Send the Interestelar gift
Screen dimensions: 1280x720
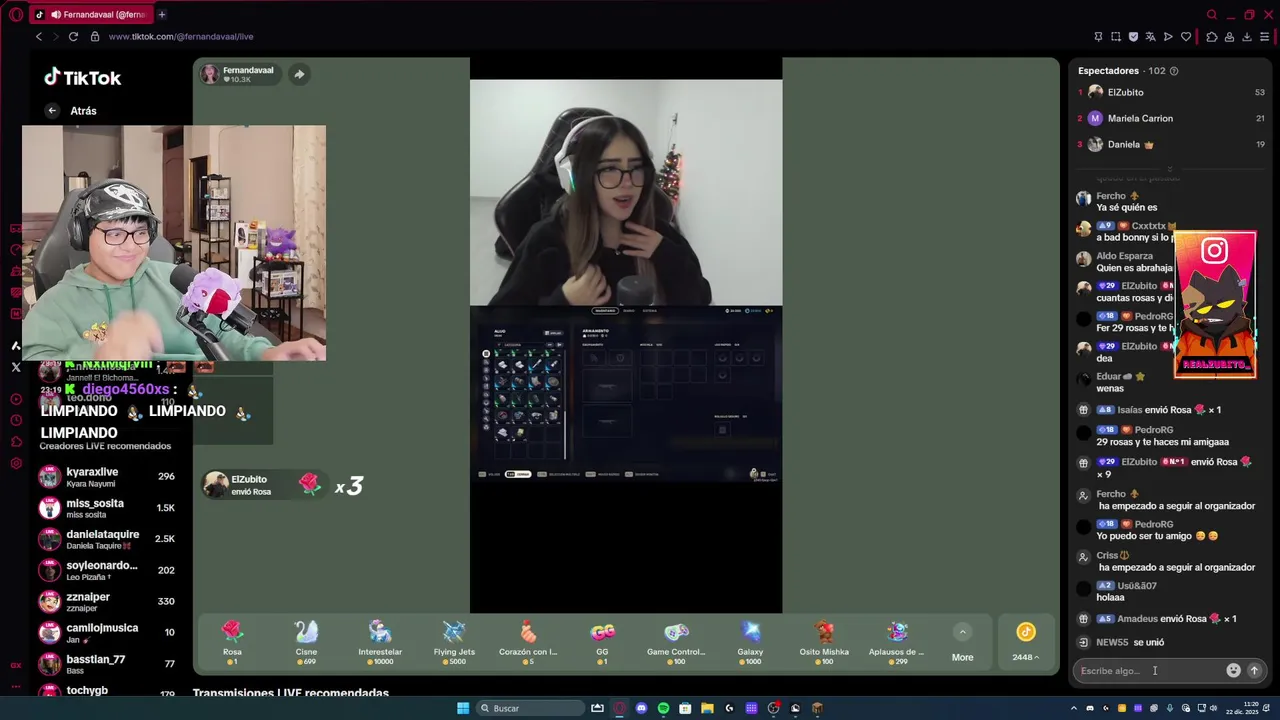(x=380, y=642)
